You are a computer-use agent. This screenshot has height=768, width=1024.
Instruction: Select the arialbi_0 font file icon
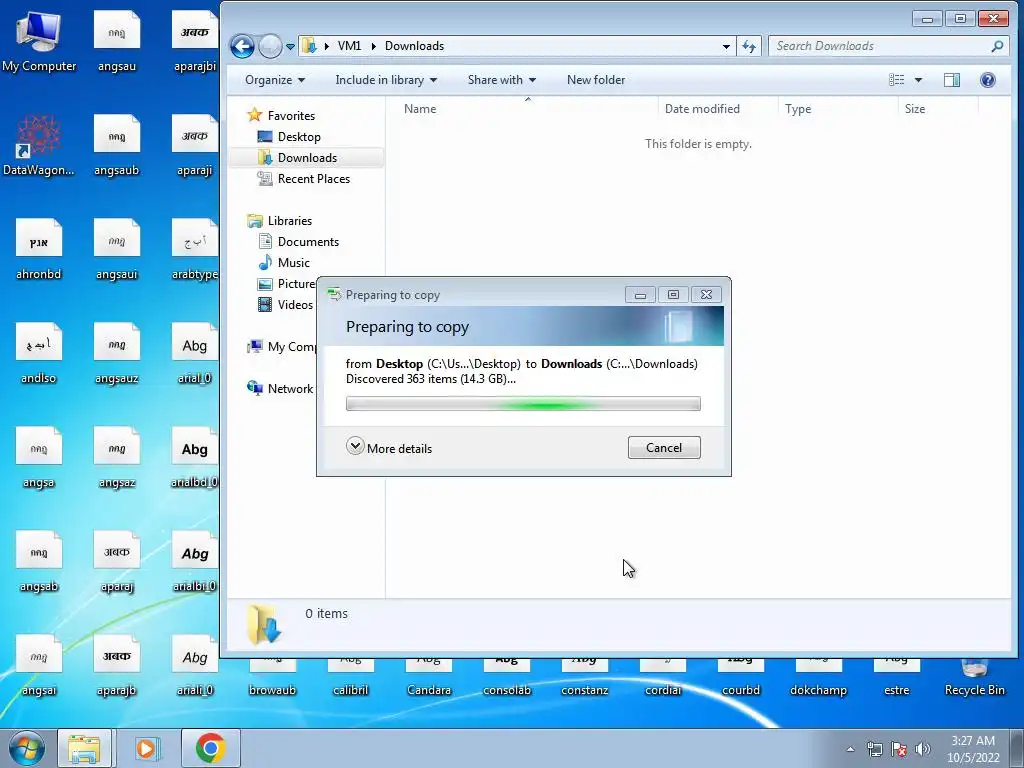tap(195, 562)
